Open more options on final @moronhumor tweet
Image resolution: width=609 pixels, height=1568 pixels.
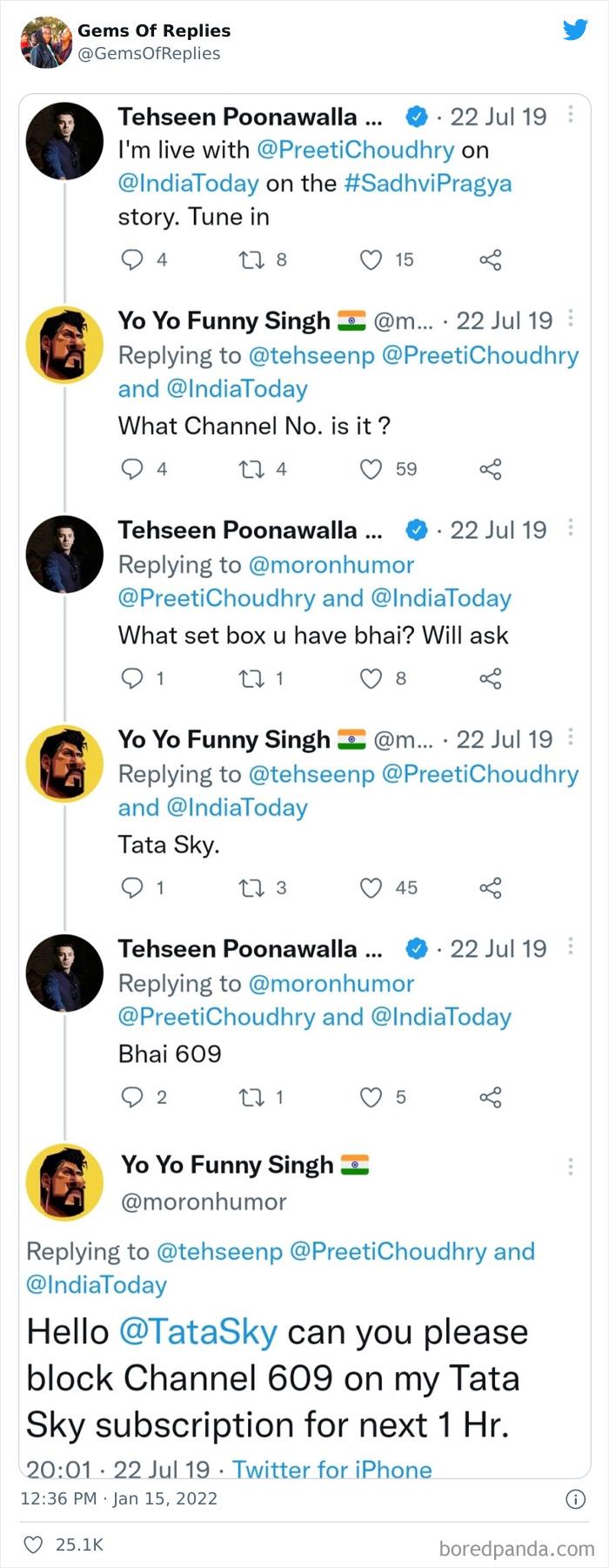[571, 1167]
